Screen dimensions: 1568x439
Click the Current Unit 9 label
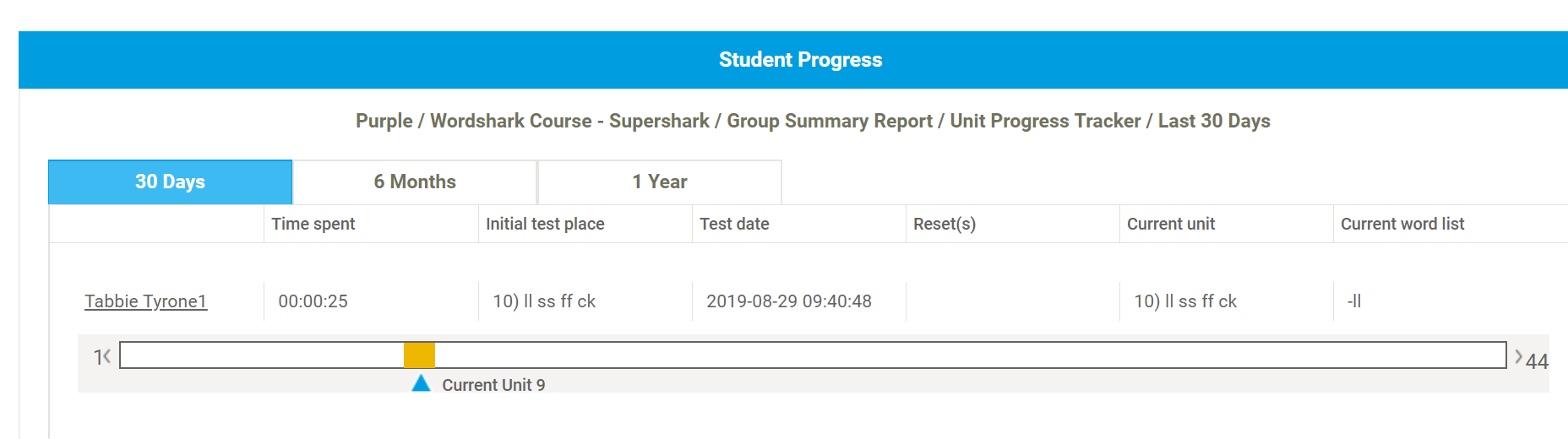(493, 385)
